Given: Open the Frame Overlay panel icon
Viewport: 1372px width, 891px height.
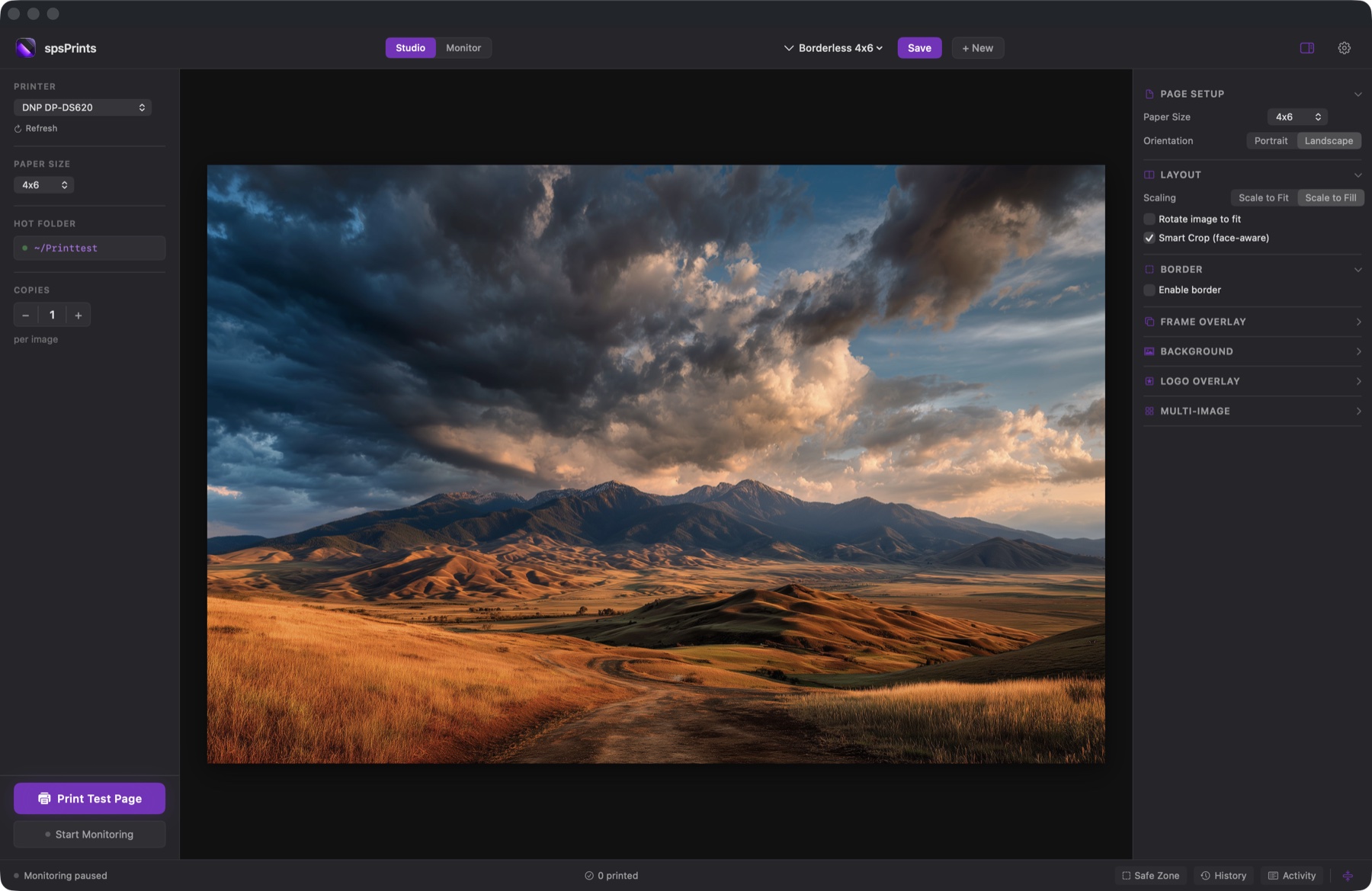Looking at the screenshot, I should [x=1149, y=322].
